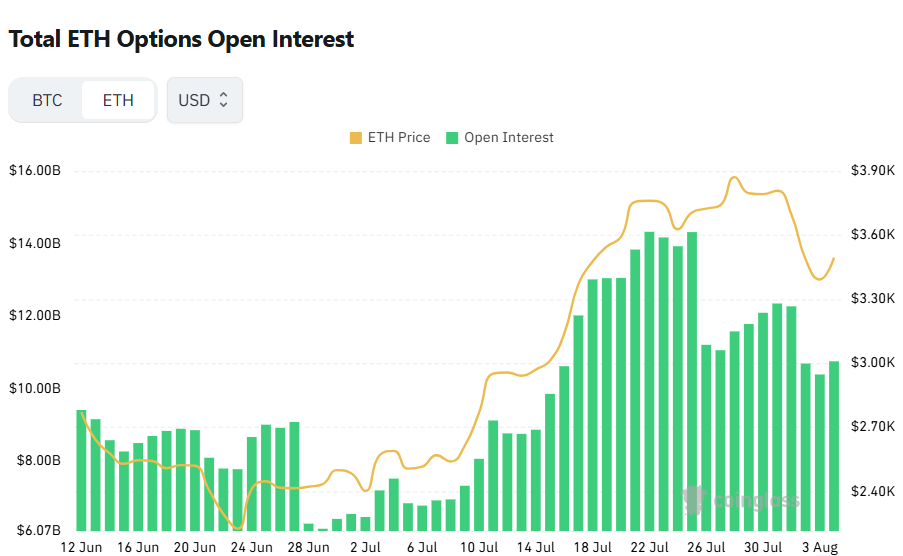Image resolution: width=903 pixels, height=556 pixels.
Task: Click the Total ETH Options Open Interest title
Action: pos(181,39)
